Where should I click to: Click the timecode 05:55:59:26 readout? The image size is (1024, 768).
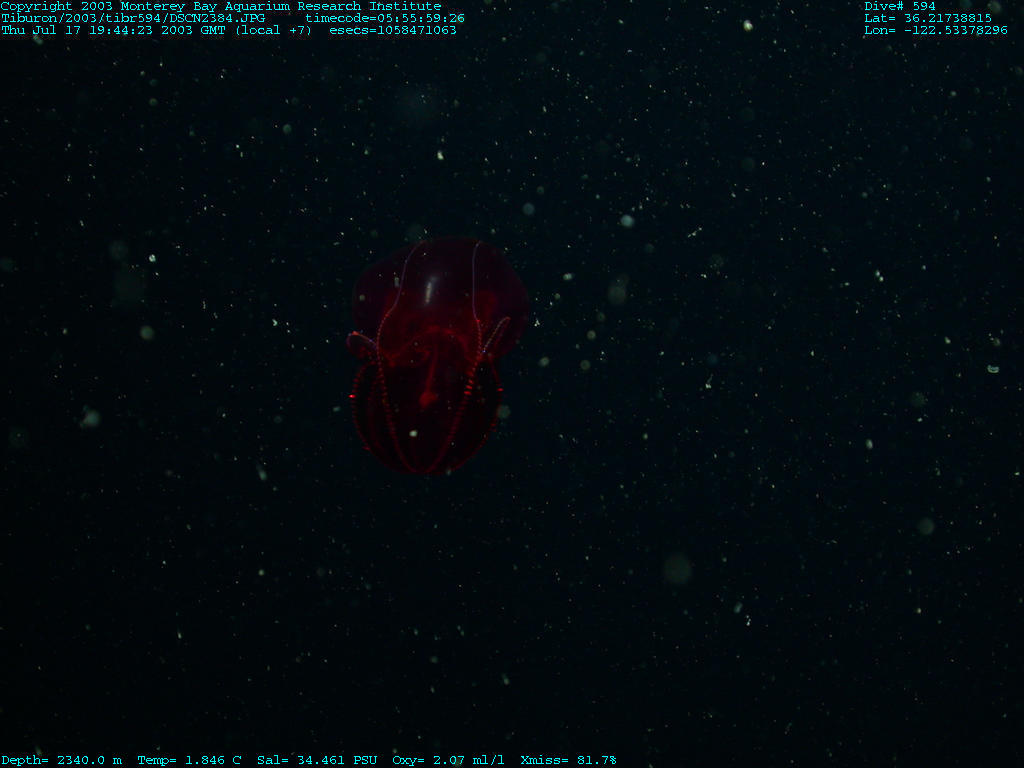click(385, 18)
